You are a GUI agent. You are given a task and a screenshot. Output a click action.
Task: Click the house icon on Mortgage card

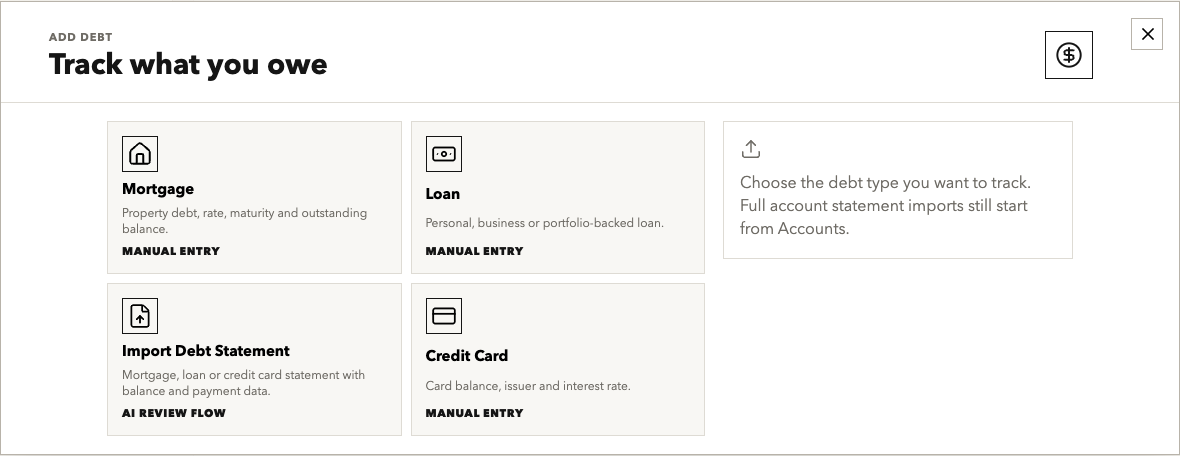[x=140, y=154]
